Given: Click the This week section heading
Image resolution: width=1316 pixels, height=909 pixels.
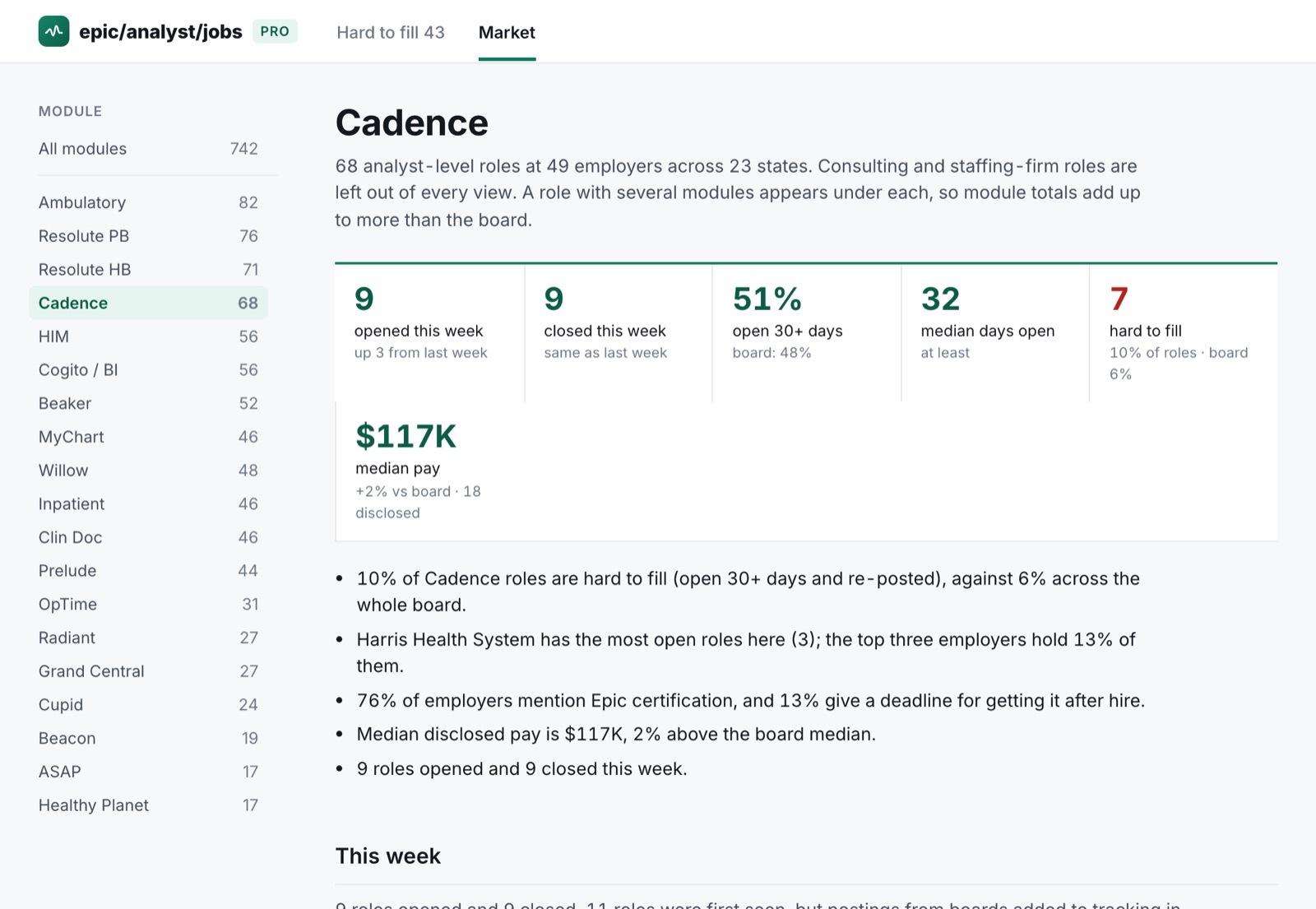Looking at the screenshot, I should tap(388, 856).
